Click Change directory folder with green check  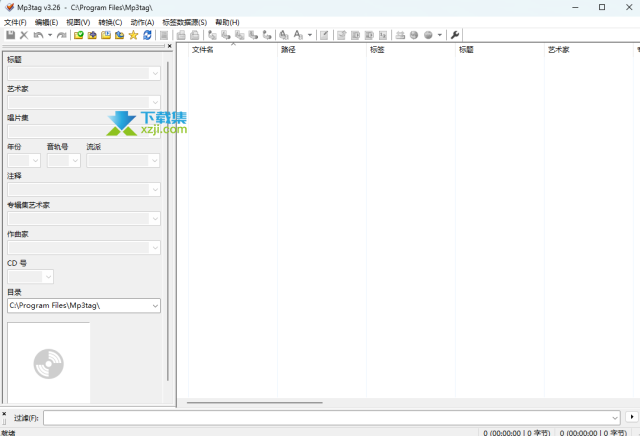click(x=79, y=35)
